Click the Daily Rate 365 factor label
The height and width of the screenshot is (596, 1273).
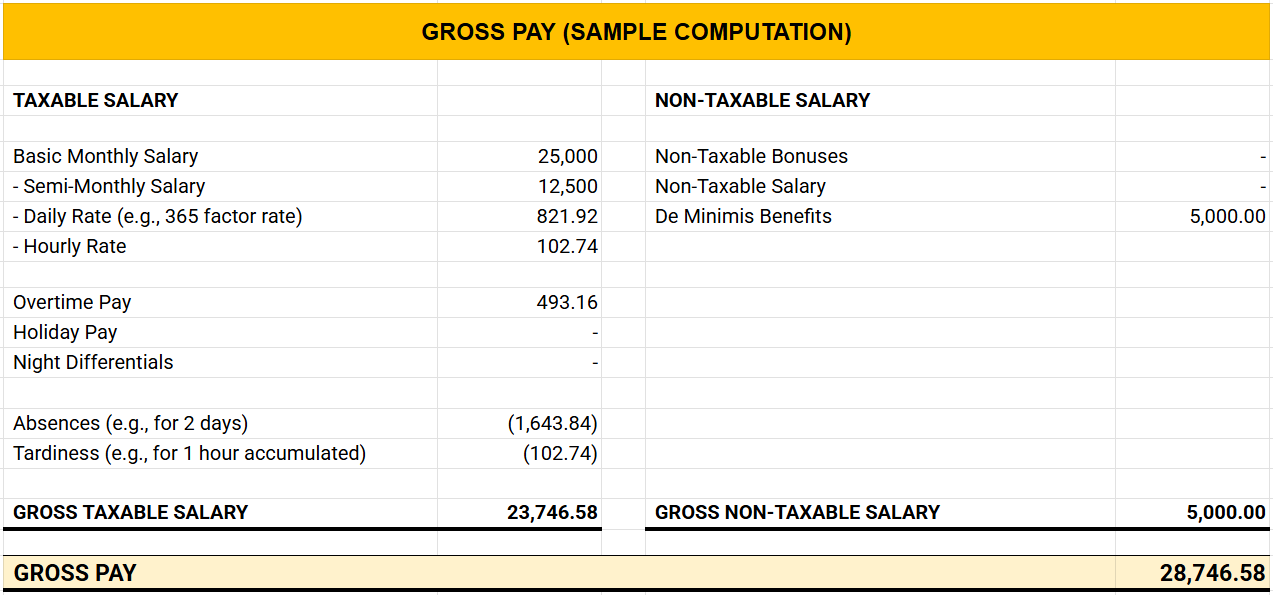157,216
